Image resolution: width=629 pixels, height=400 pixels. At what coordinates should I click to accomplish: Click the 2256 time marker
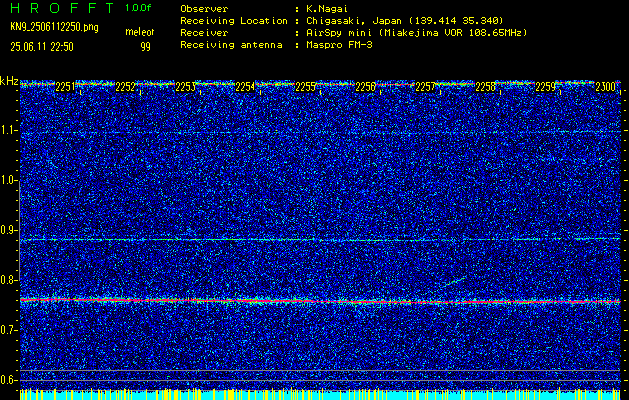[x=365, y=87]
